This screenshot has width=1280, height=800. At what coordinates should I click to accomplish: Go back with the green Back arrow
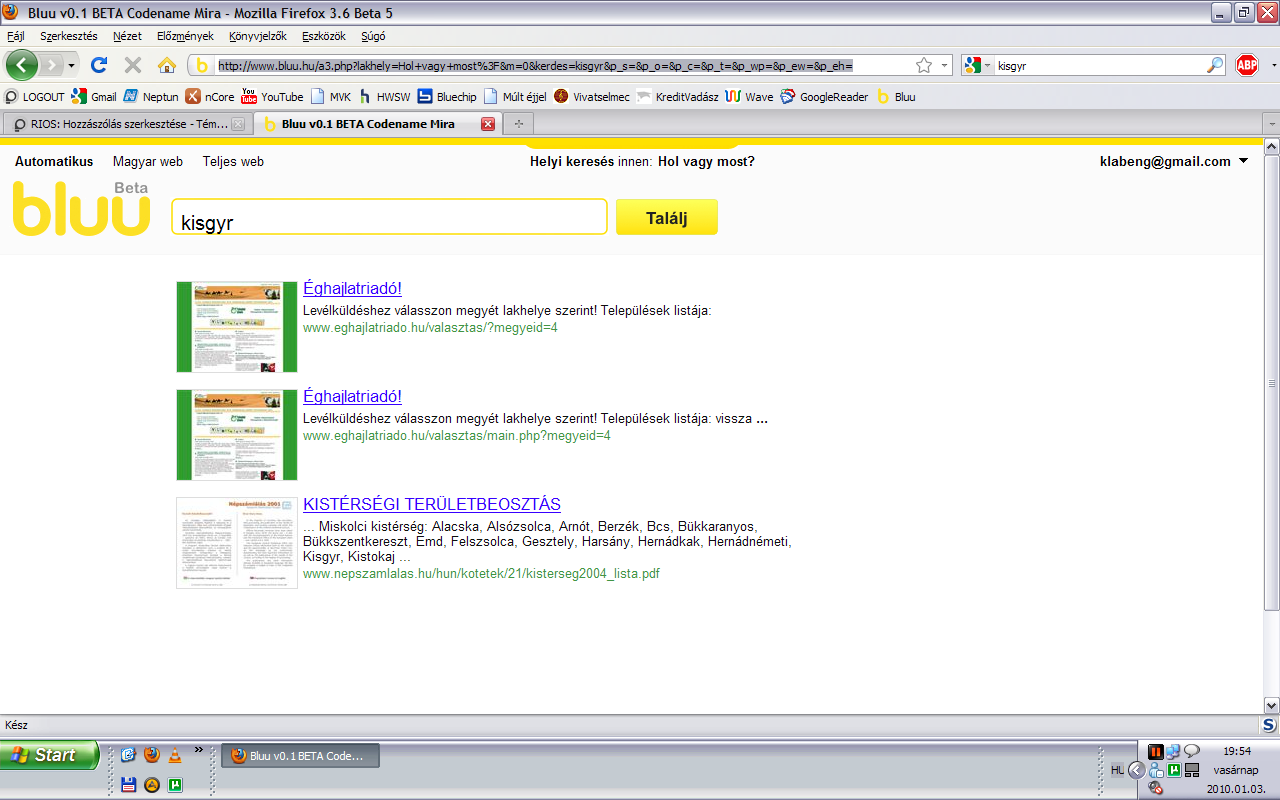tap(22, 65)
